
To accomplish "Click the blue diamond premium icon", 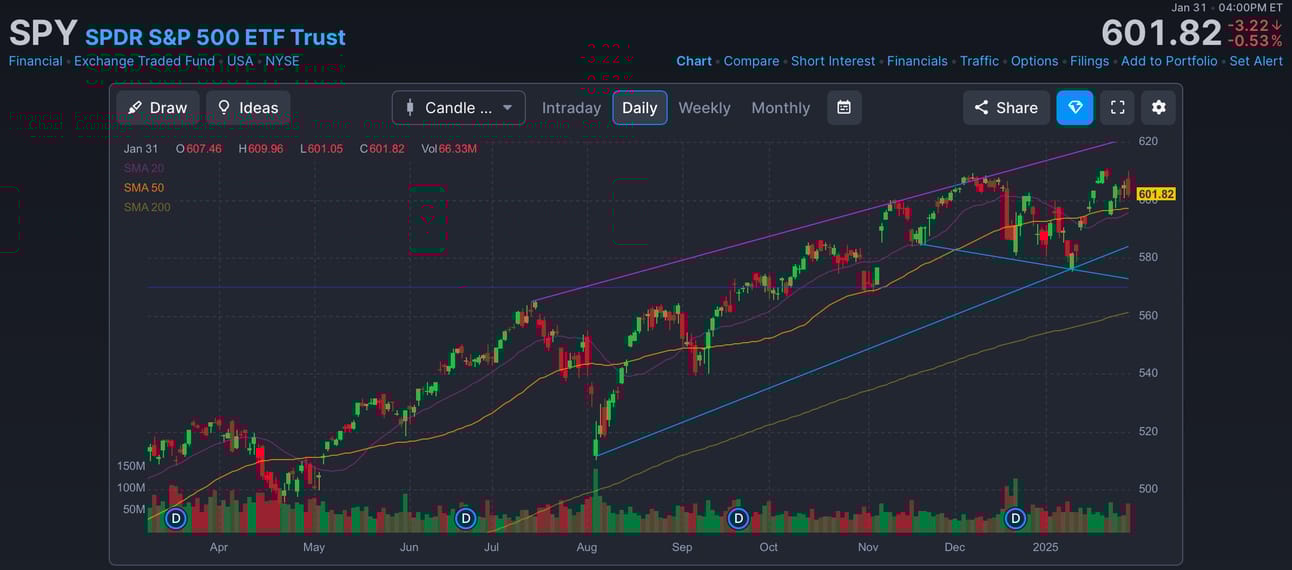I will 1075,108.
